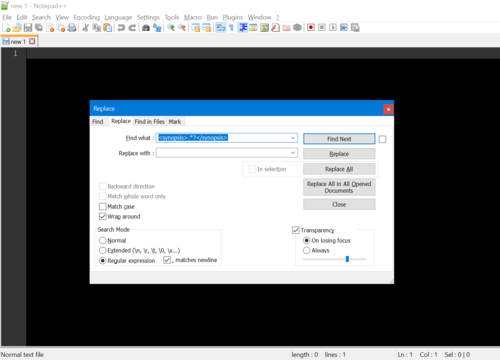This screenshot has height=360, width=500.
Task: Select the Regular expression radio button
Action: (x=103, y=261)
